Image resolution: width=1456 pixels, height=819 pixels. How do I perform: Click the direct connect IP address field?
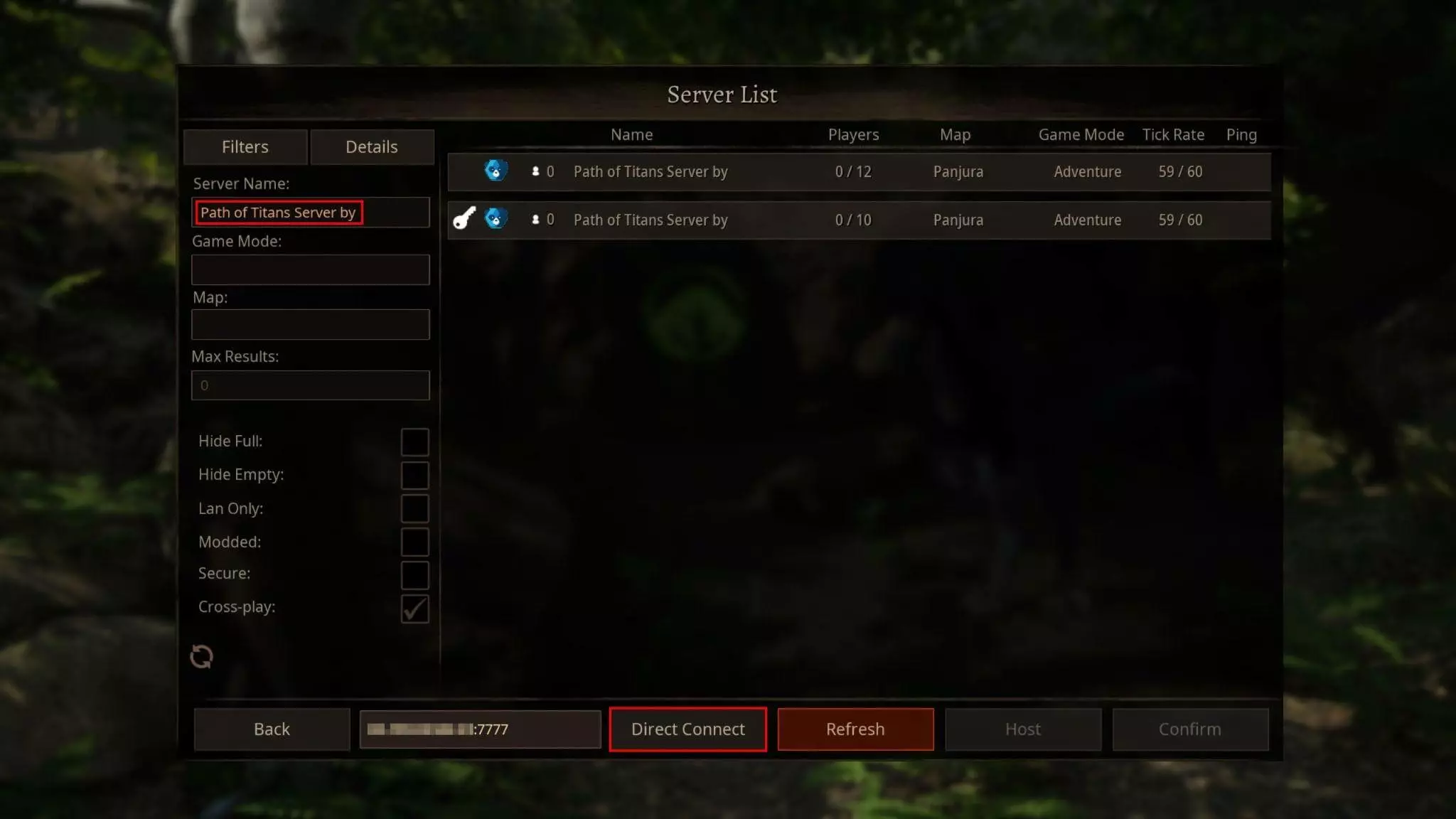coord(480,729)
